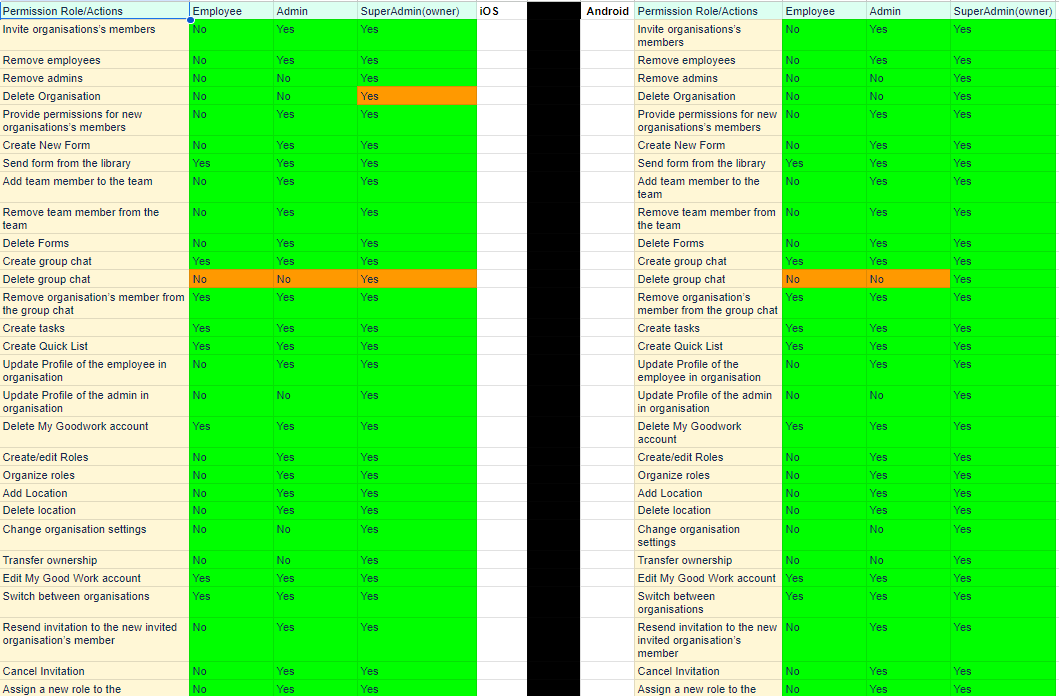
Task: Click iOS 'Delete location' row label
Action: point(95,510)
